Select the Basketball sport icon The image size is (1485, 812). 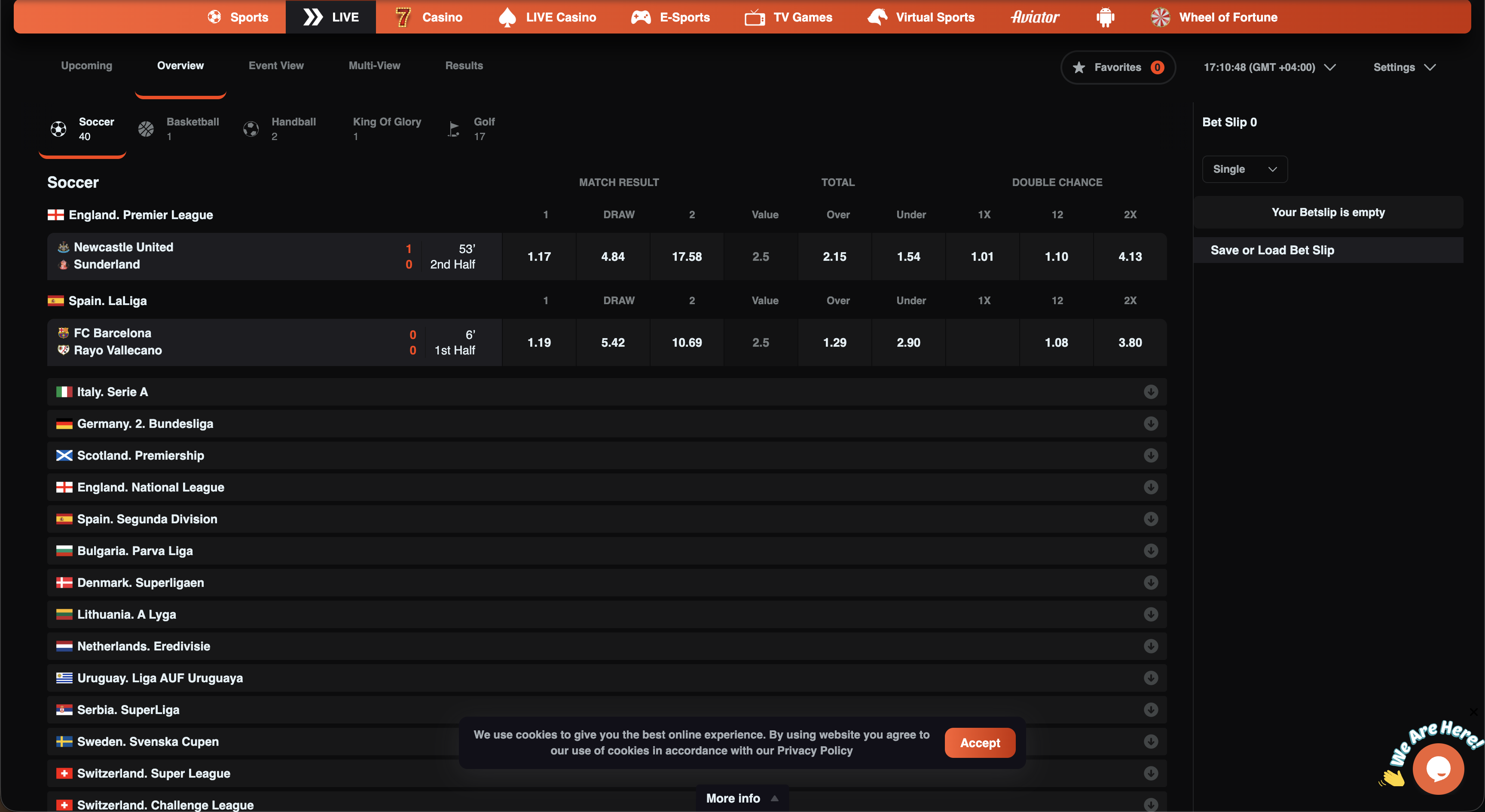(146, 129)
